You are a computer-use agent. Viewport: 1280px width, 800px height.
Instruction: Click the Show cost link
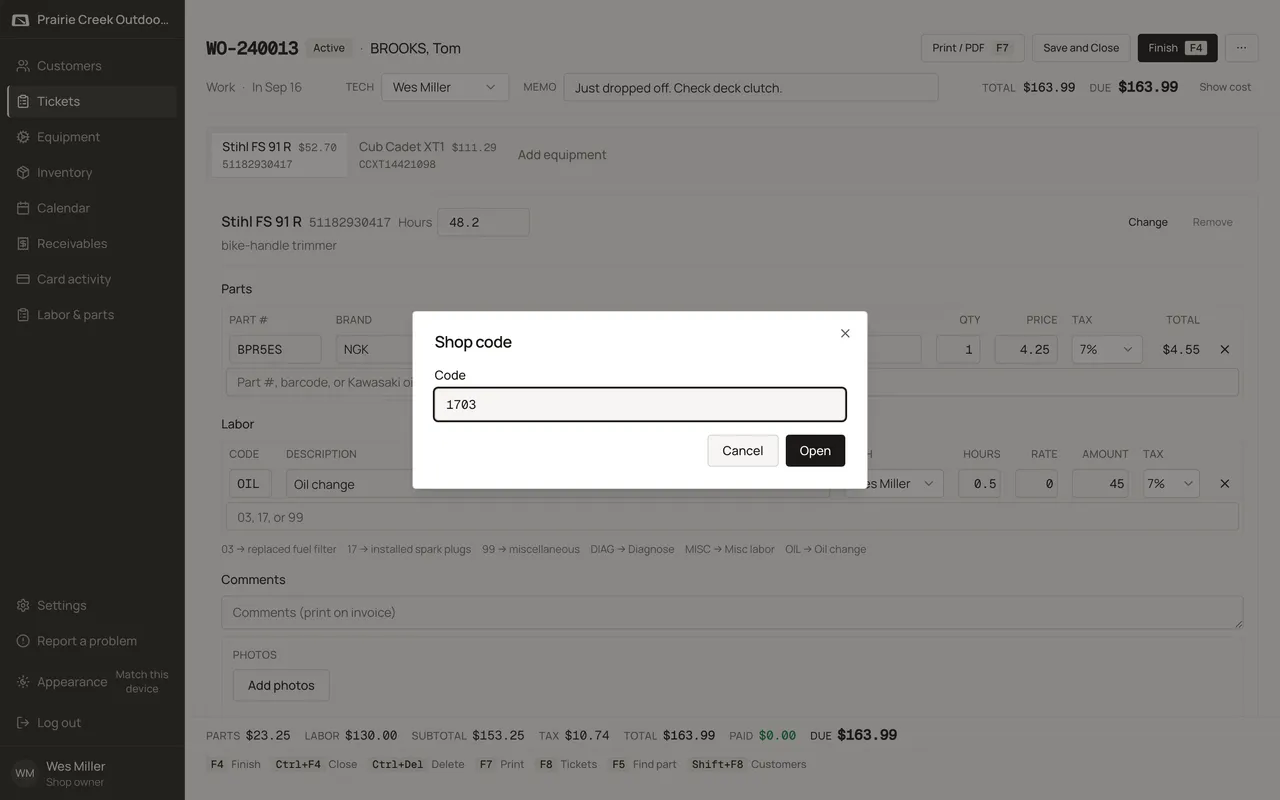click(x=1225, y=87)
